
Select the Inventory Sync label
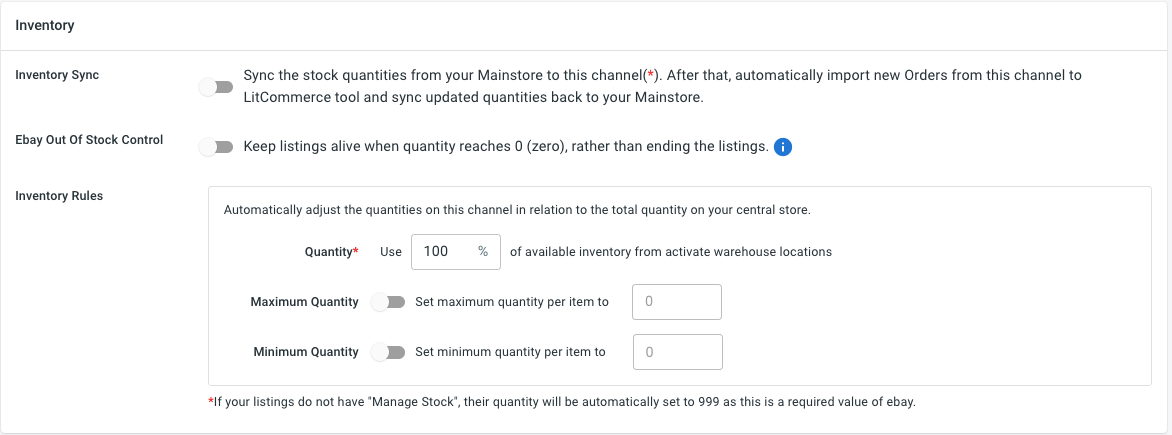click(x=57, y=75)
